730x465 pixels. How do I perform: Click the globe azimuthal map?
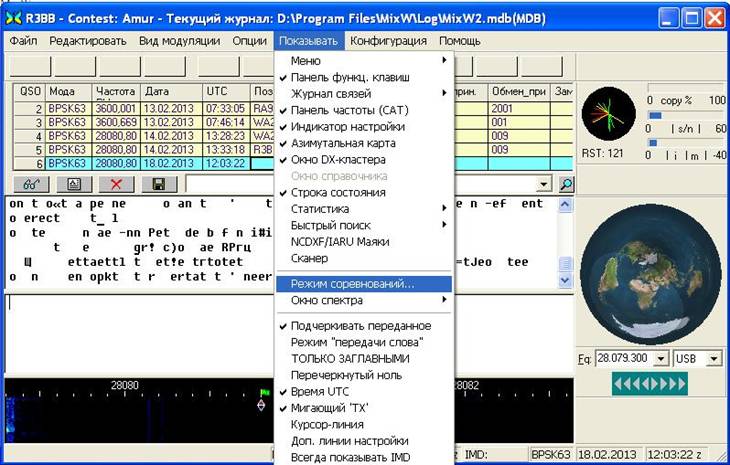point(650,270)
